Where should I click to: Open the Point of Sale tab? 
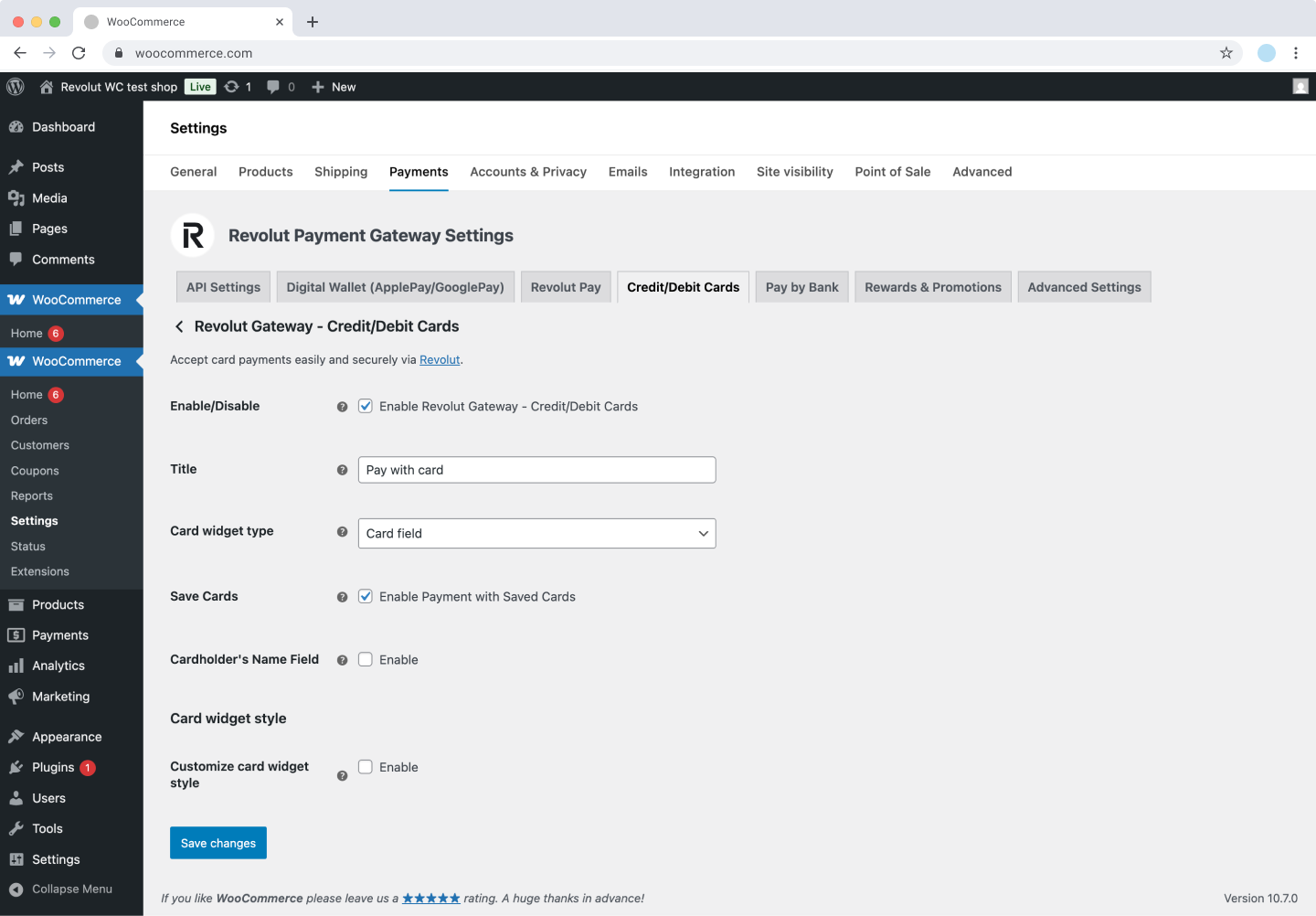893,172
